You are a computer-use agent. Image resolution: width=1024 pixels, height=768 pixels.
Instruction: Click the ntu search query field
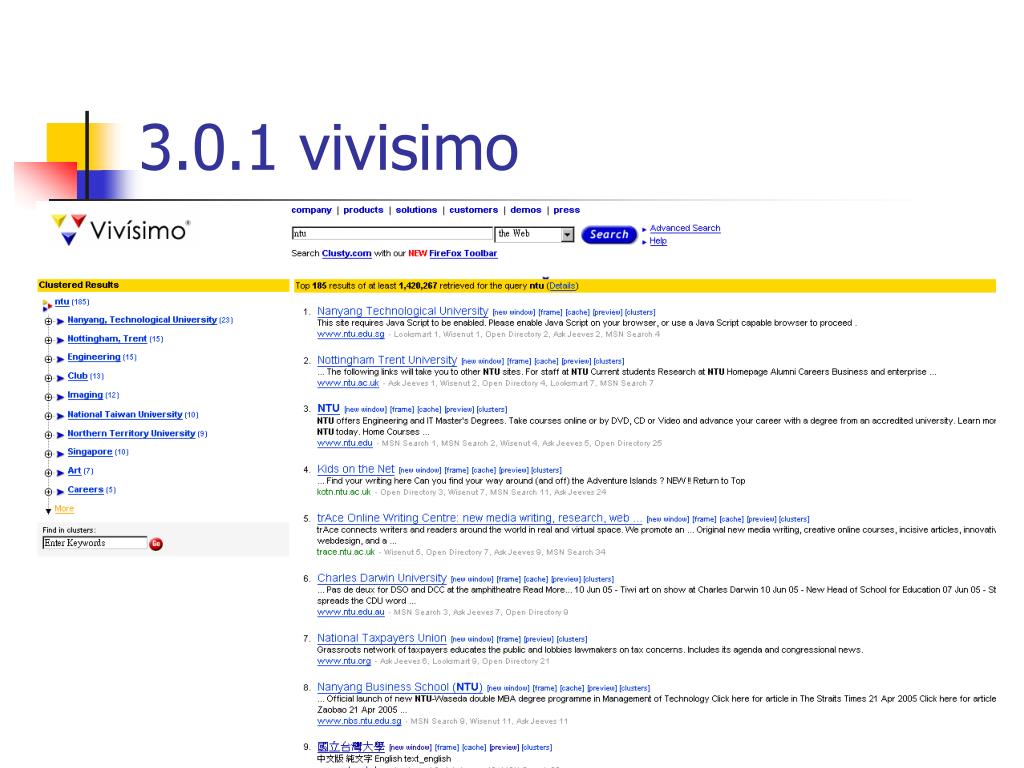[x=392, y=234]
